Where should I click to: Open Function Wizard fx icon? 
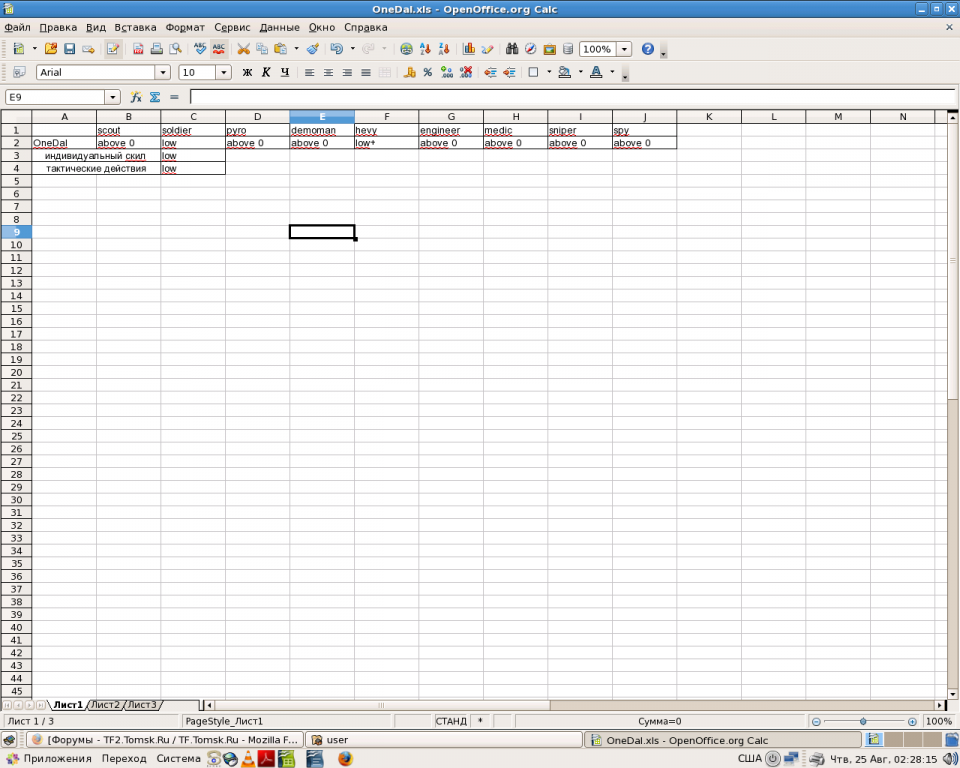coord(136,97)
